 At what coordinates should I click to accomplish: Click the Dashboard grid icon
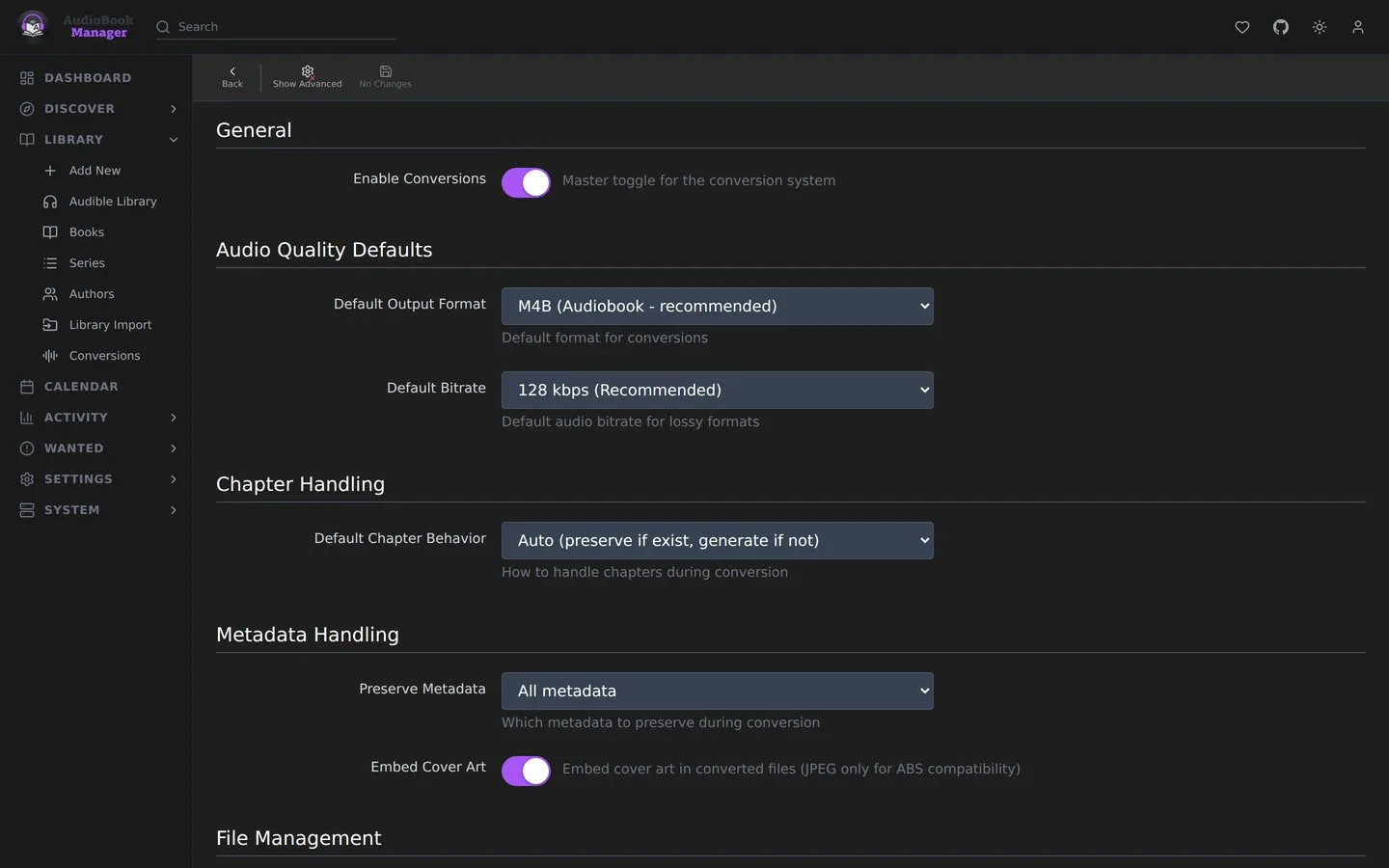tap(27, 78)
